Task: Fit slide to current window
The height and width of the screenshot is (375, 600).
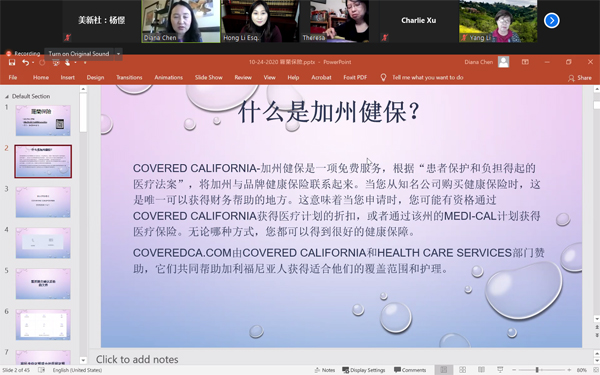Action: [594, 370]
